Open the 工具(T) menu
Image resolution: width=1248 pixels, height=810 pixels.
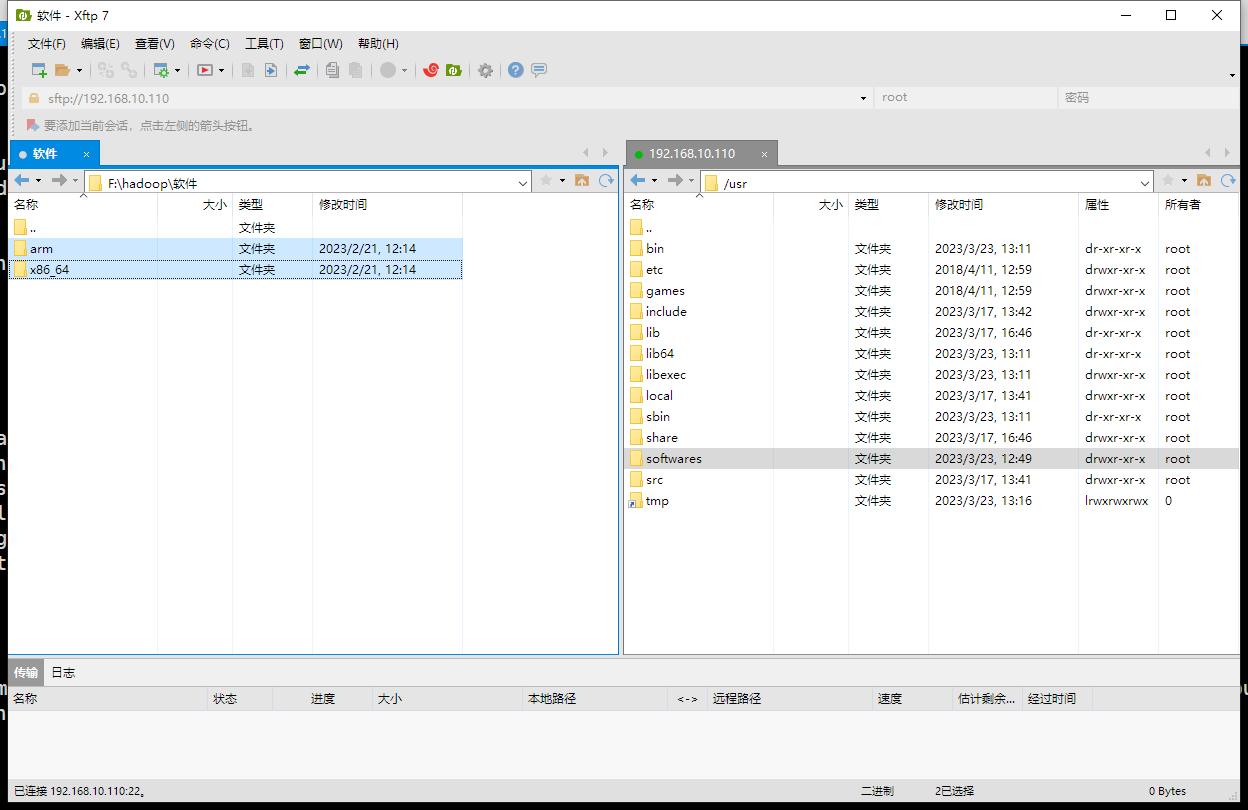coord(264,44)
